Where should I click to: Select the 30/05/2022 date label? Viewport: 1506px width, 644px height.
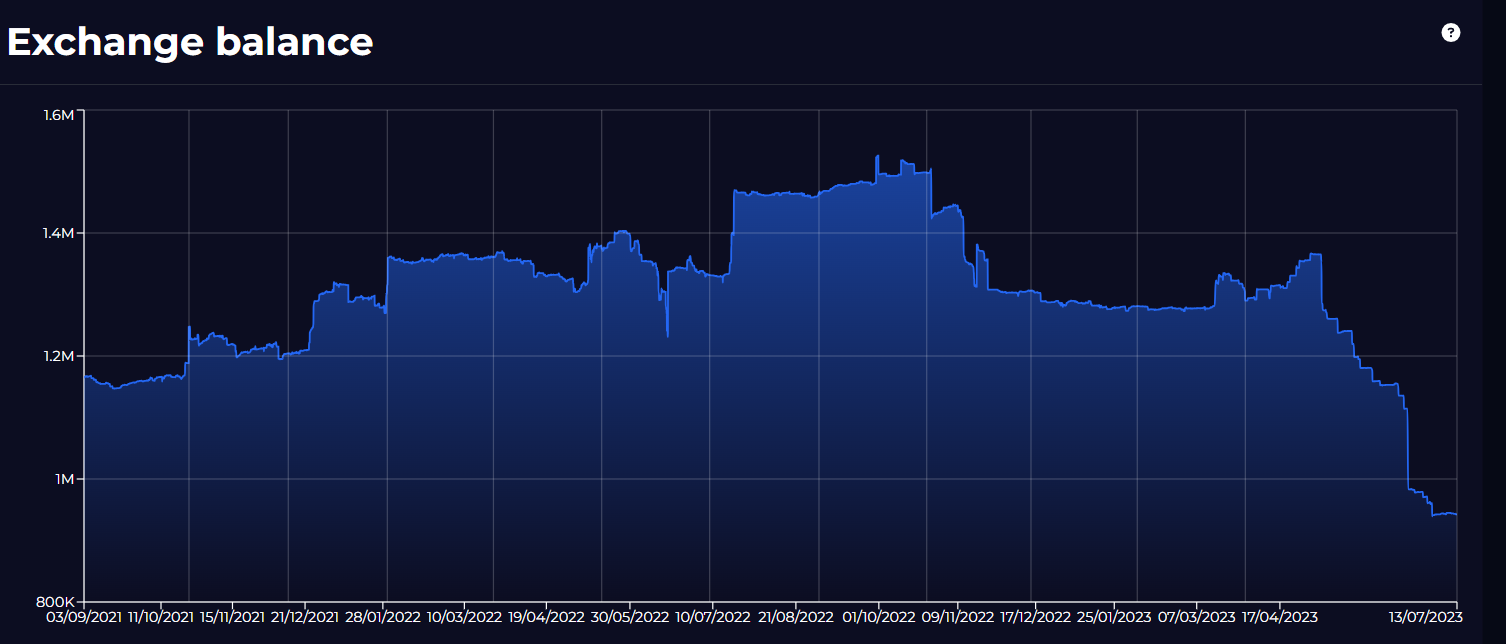click(x=629, y=617)
